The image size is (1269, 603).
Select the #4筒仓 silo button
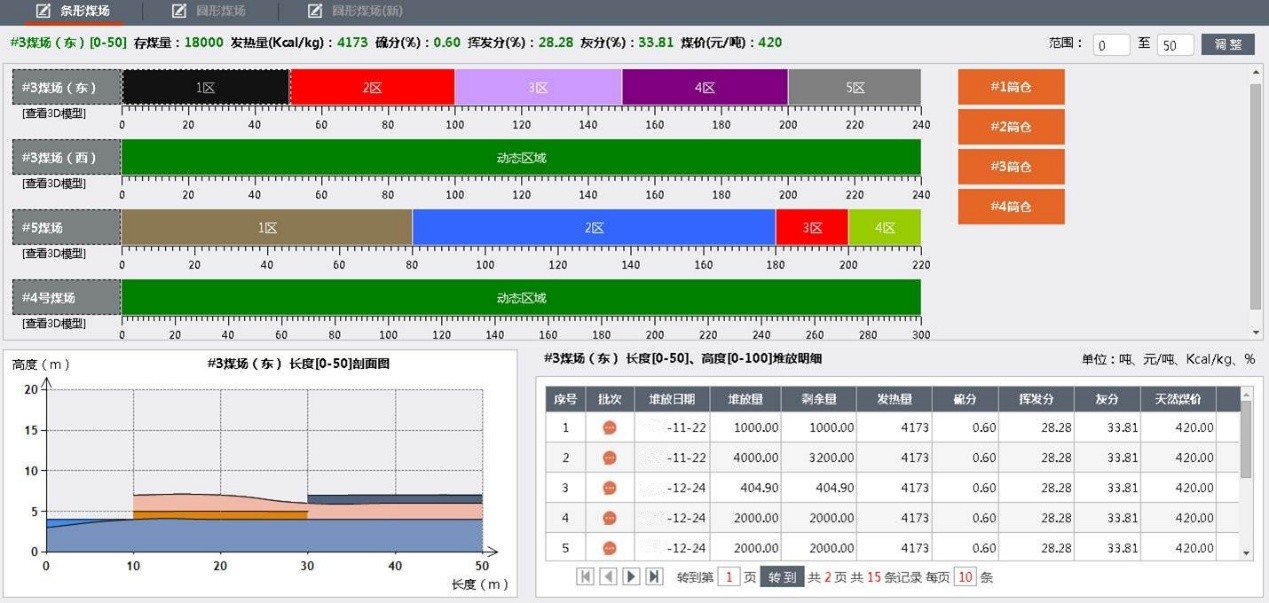[x=1010, y=207]
